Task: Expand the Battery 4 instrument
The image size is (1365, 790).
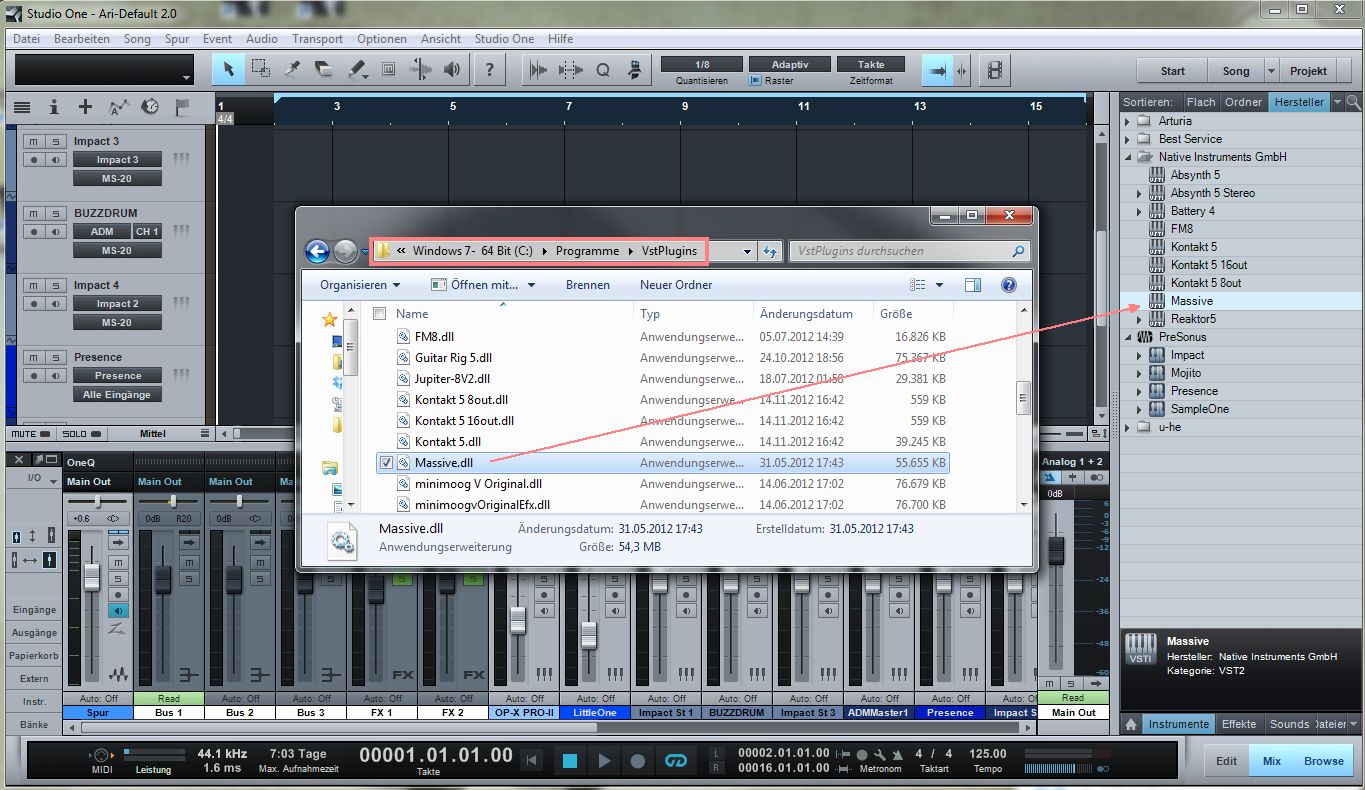Action: [x=1139, y=211]
